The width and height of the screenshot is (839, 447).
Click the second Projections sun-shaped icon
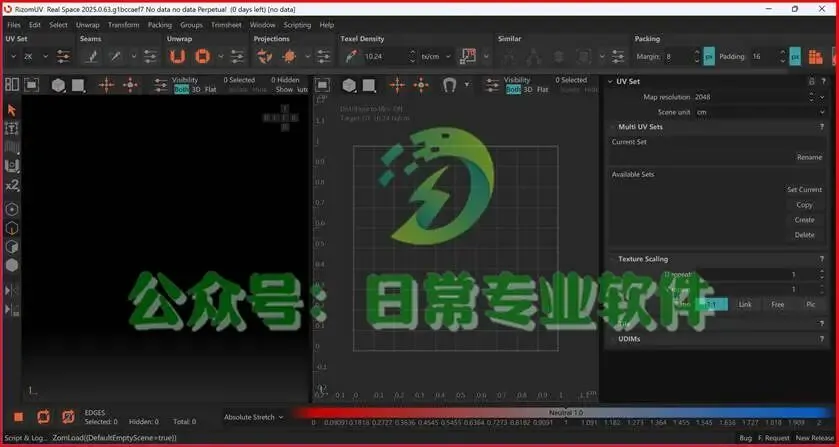coord(289,56)
